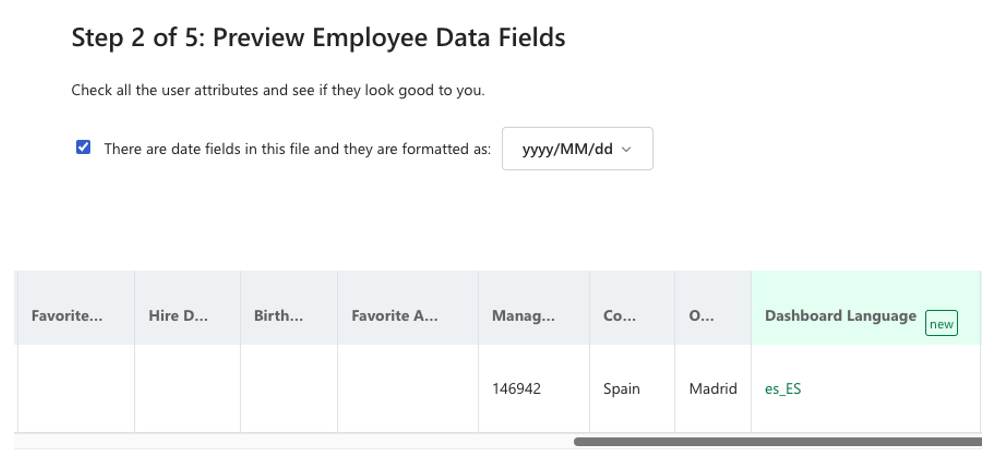1006x467 pixels.
Task: Click the "Favorite..." first column header
Action: pos(67,316)
